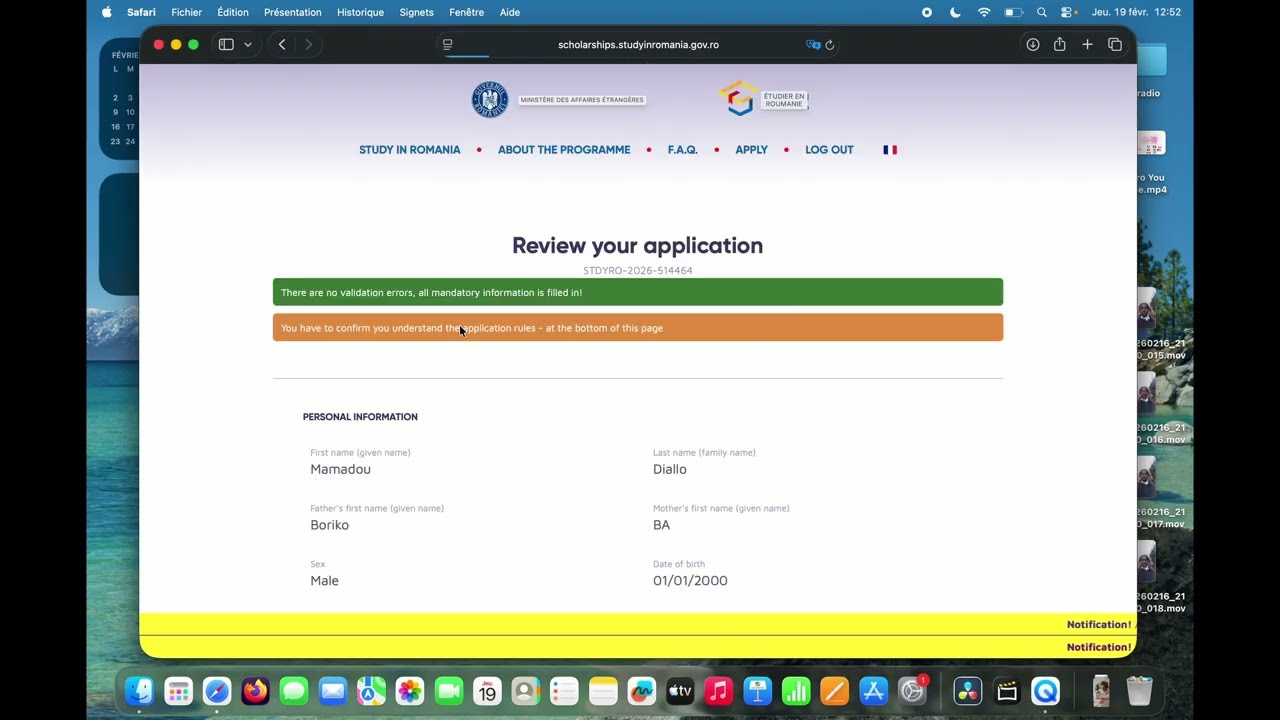Open Finder from the Dock
1280x720 pixels.
tap(140, 691)
